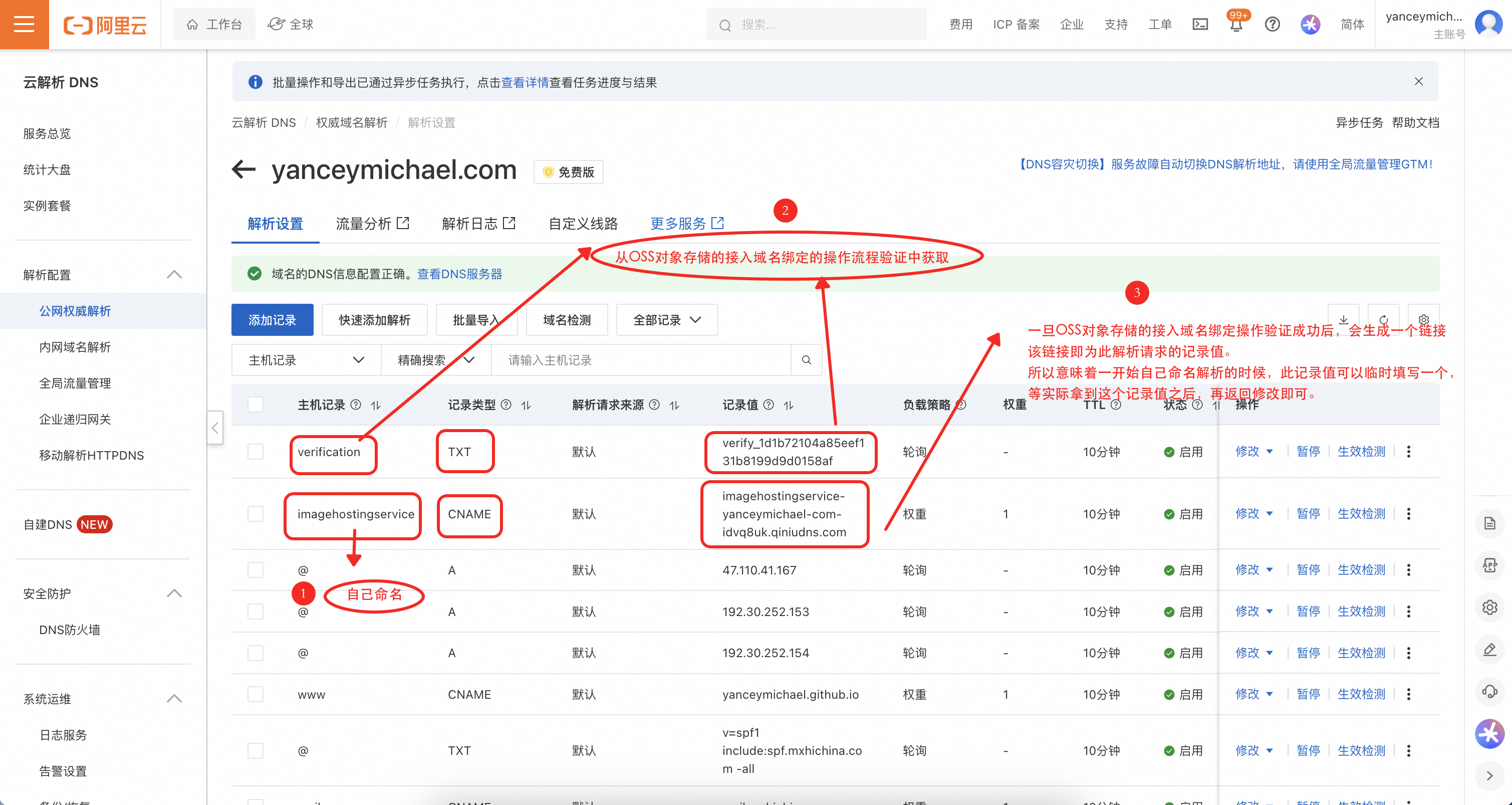The height and width of the screenshot is (805, 1512).
Task: Refresh the DNS records list
Action: tap(1383, 319)
